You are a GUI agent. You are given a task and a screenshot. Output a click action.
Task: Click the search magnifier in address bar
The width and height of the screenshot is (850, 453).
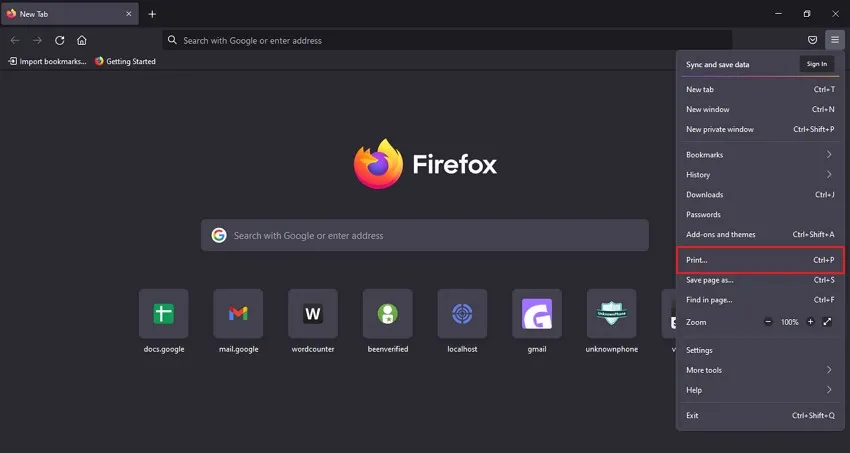172,40
